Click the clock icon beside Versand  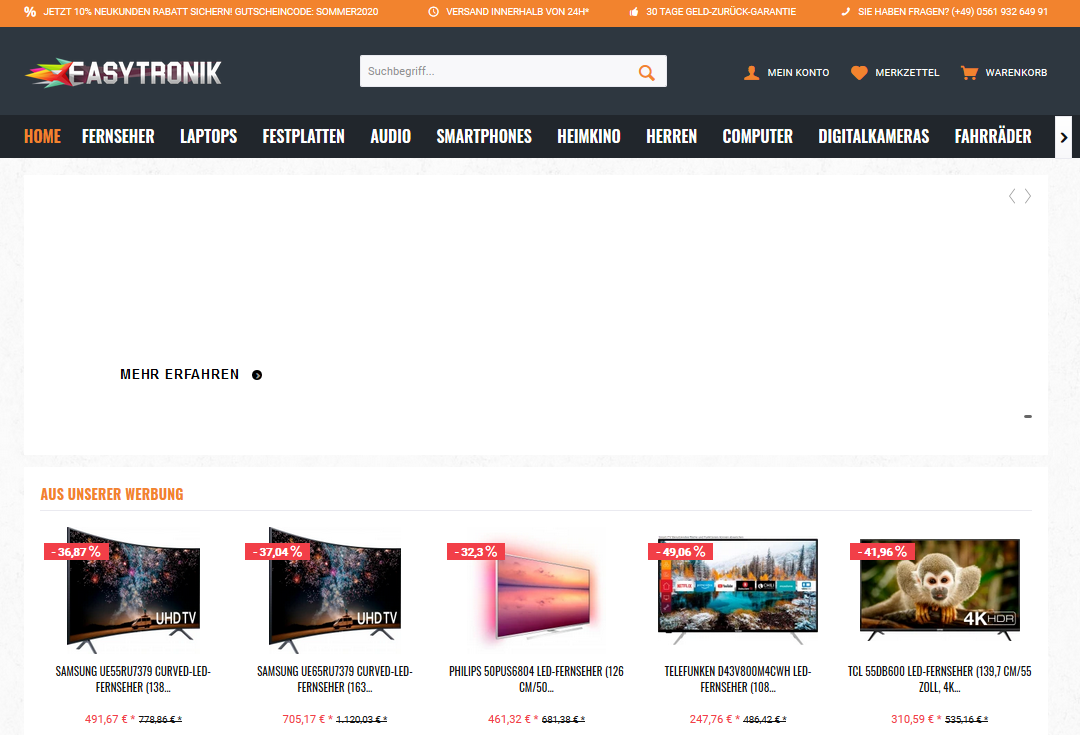pos(433,12)
